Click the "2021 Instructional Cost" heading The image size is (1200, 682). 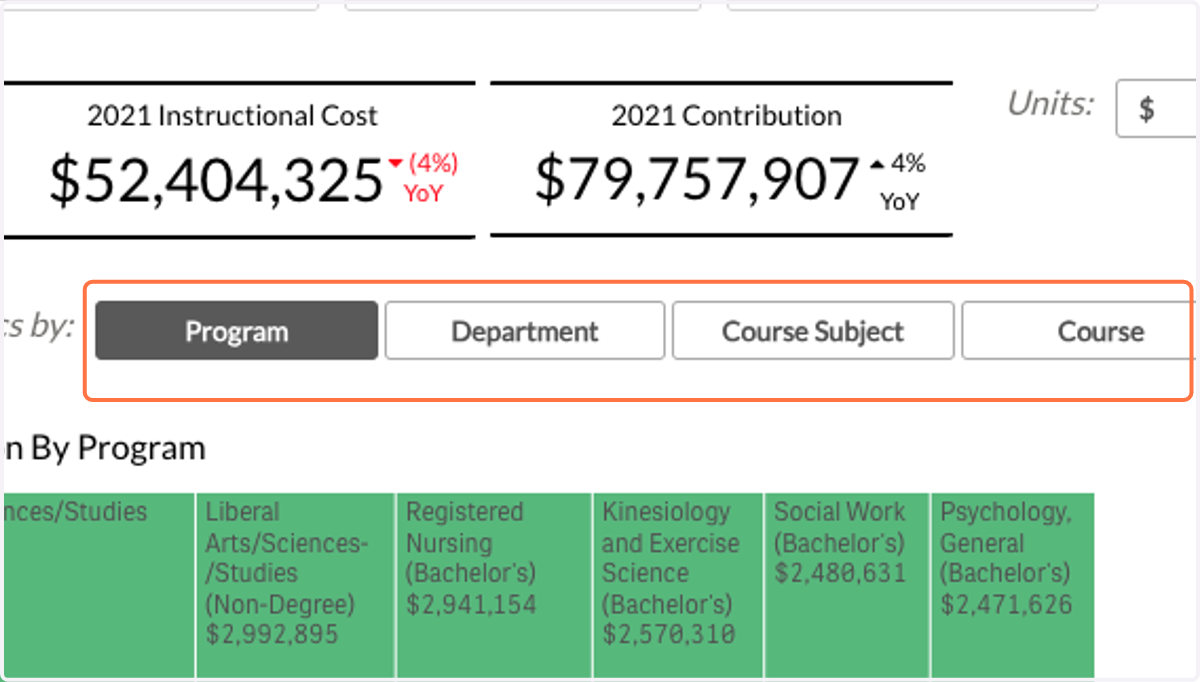(233, 116)
